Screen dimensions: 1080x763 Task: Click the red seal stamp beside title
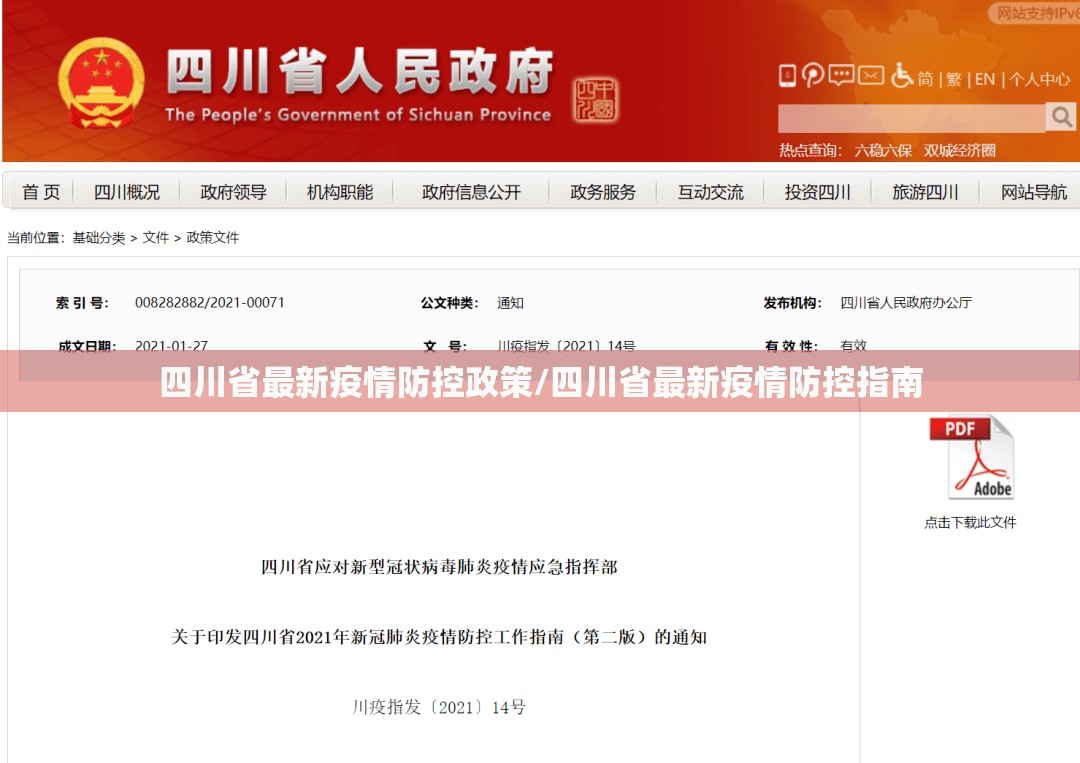[595, 101]
